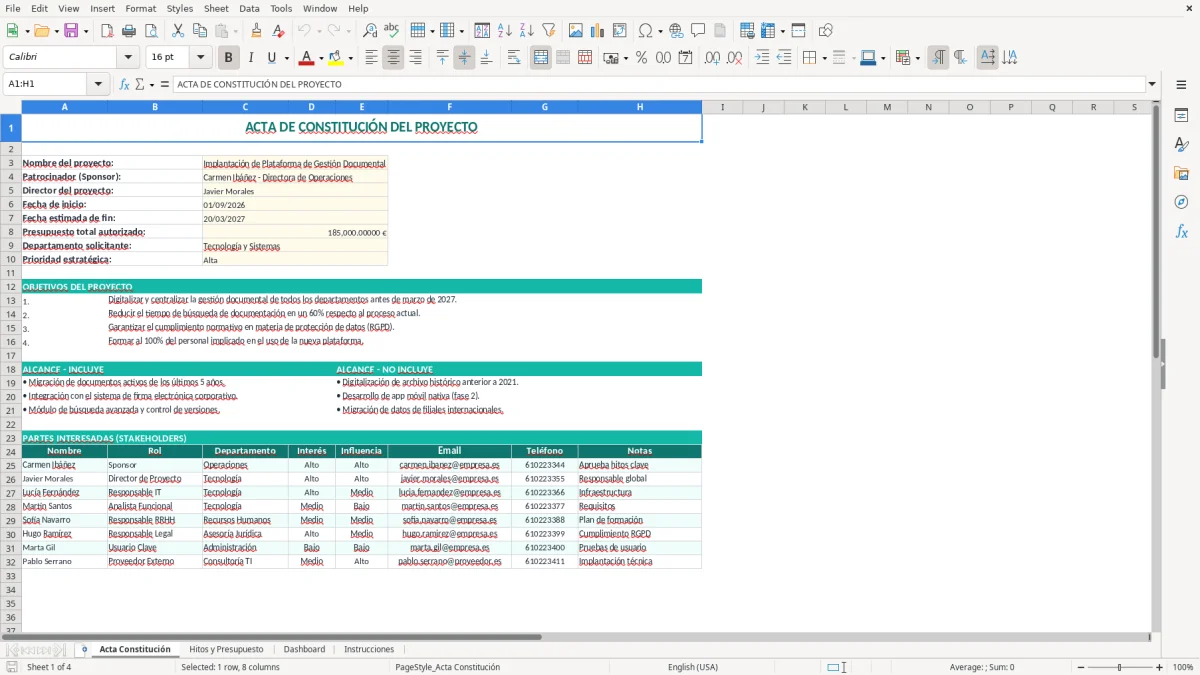The height and width of the screenshot is (675, 1200).
Task: Click zoom percentage 100% in status bar
Action: 1183,667
